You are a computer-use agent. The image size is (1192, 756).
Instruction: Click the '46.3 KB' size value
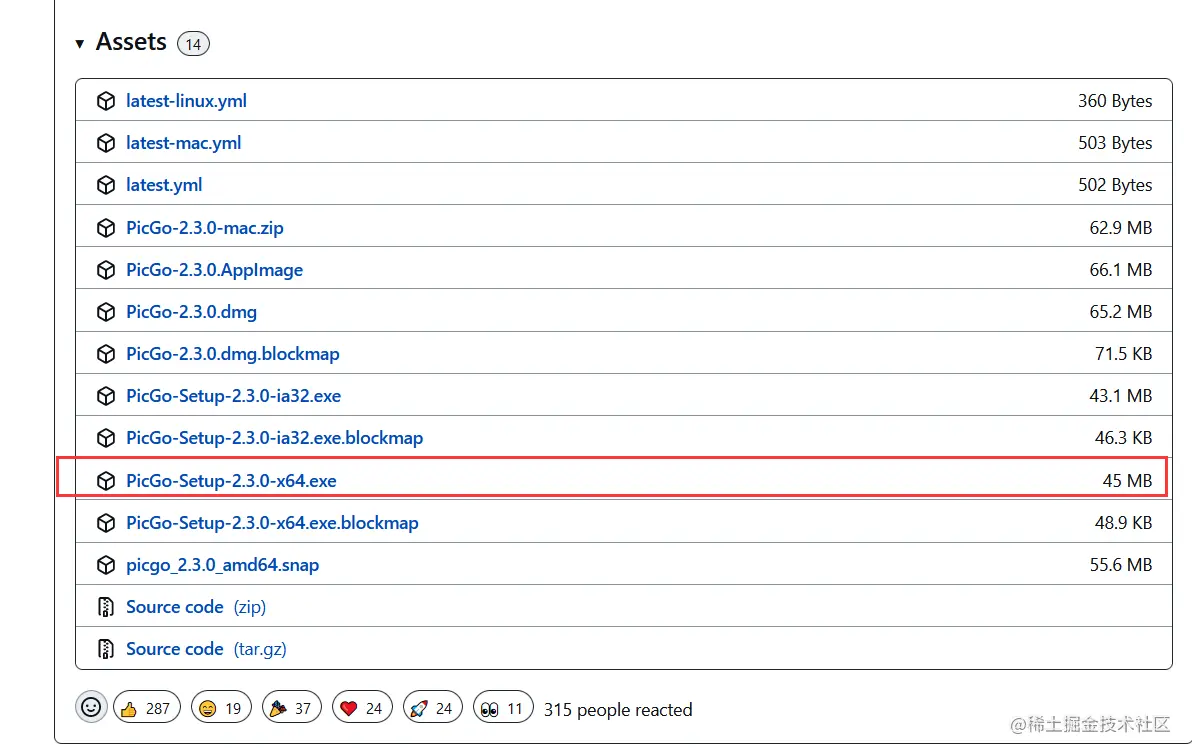point(1124,438)
